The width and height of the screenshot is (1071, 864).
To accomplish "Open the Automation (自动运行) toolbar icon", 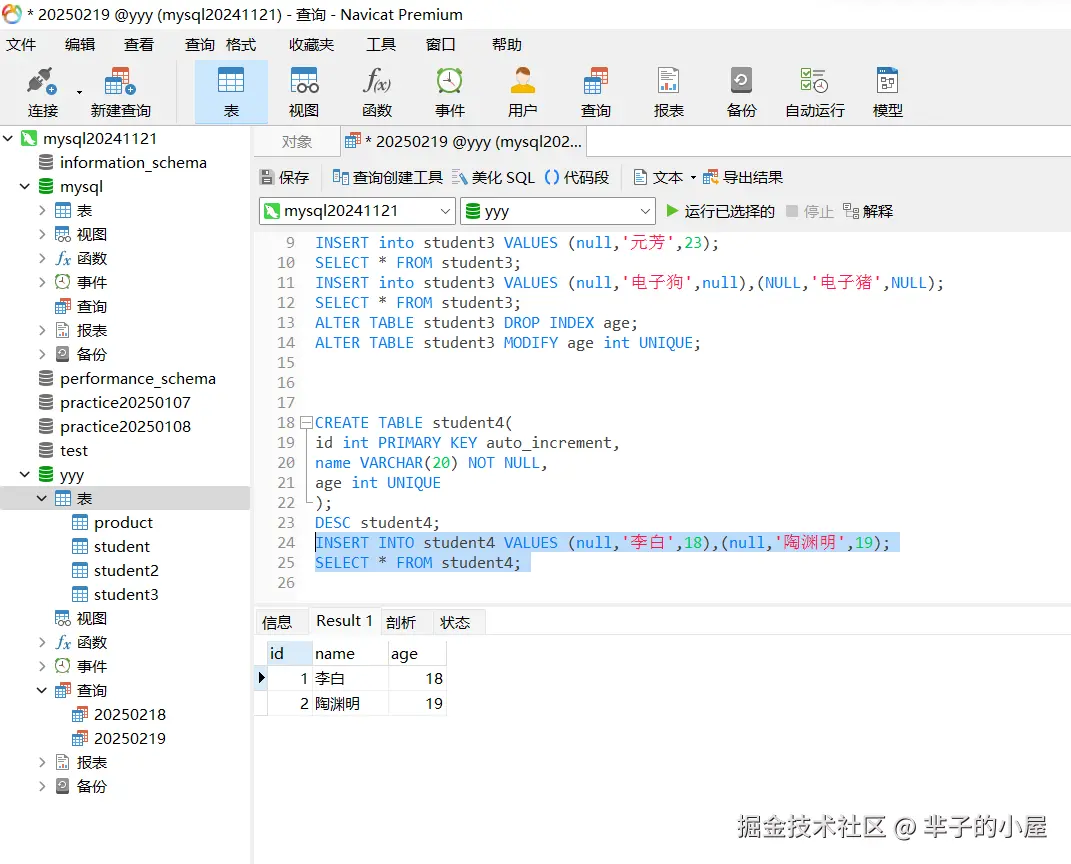I will pyautogui.click(x=814, y=92).
